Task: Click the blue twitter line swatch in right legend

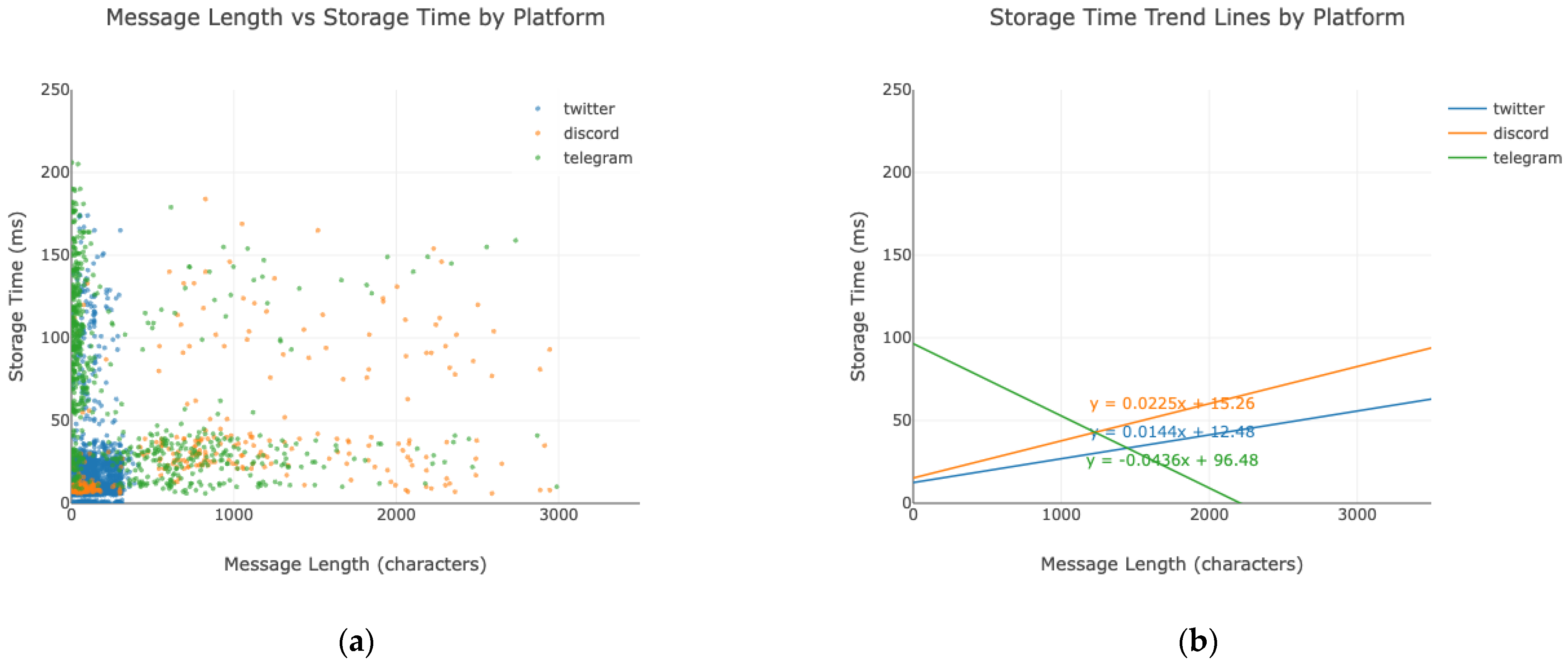Action: (1466, 109)
